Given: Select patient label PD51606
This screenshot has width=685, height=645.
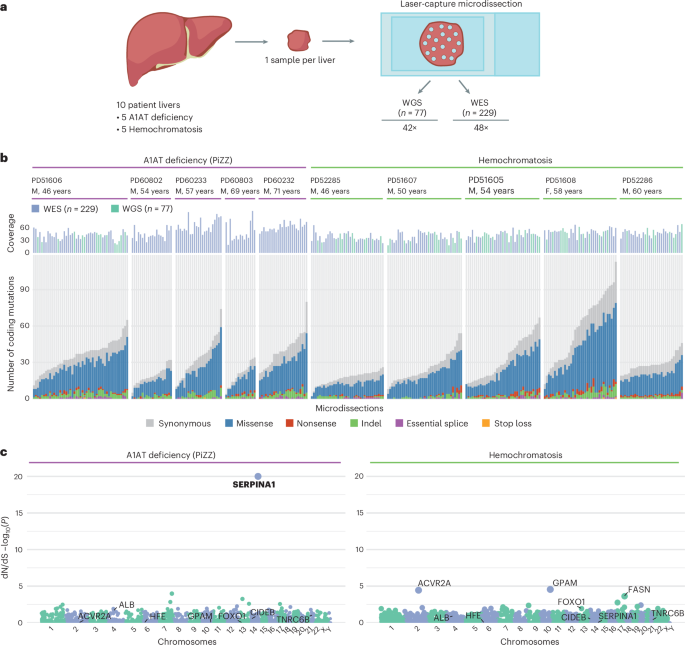Looking at the screenshot, I should click(47, 180).
